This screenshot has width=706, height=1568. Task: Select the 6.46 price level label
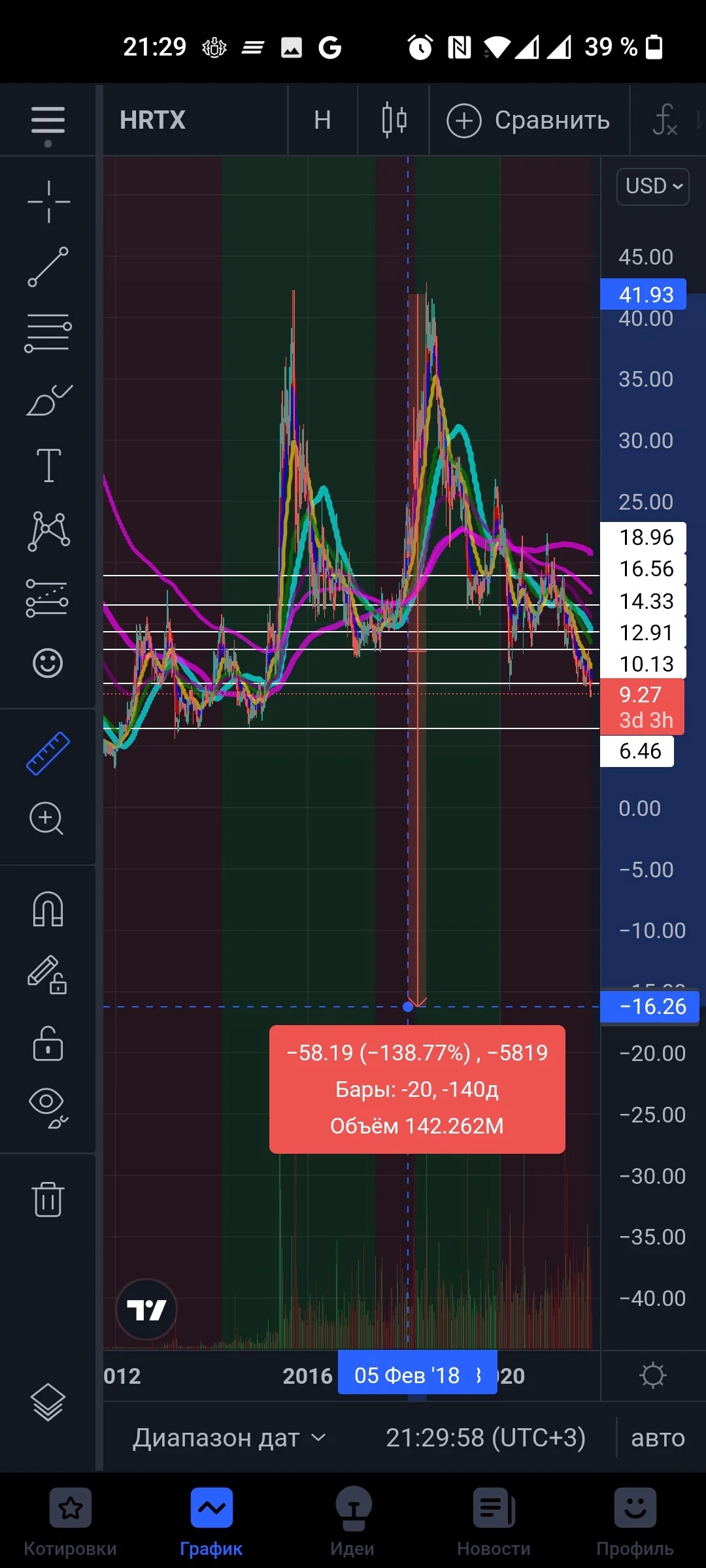(x=637, y=751)
